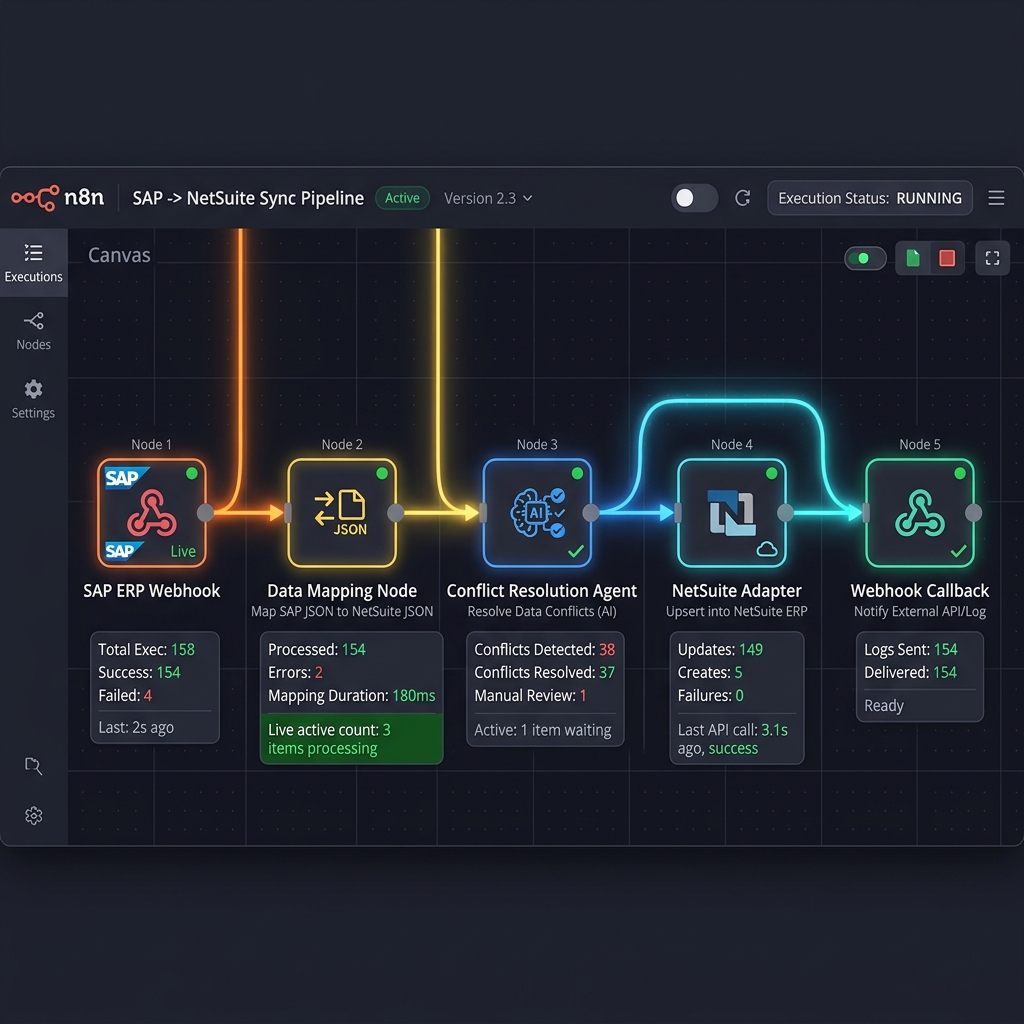This screenshot has width=1024, height=1024.
Task: Click the Live label on SAP node
Action: (183, 551)
